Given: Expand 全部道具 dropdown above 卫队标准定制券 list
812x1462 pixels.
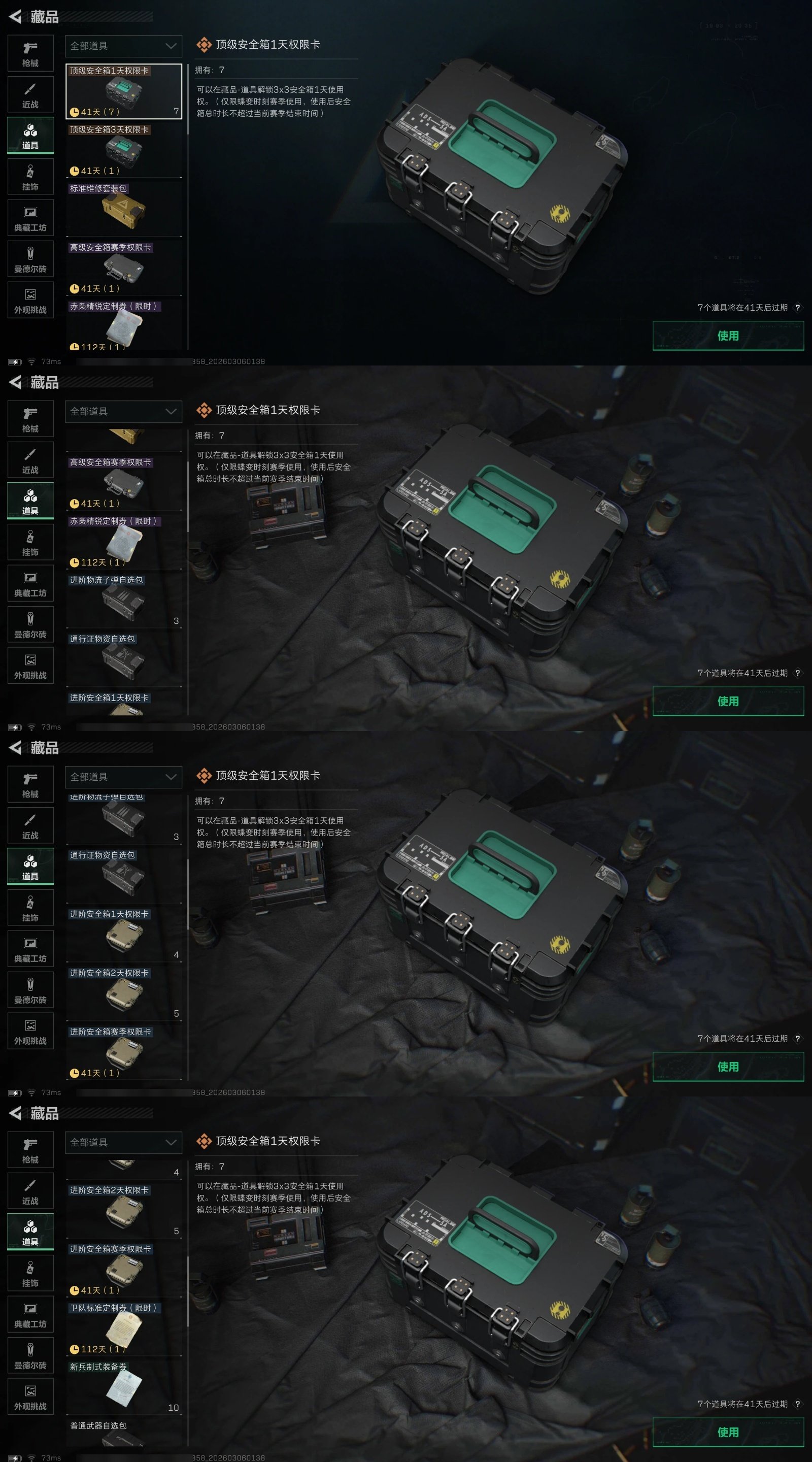Looking at the screenshot, I should pyautogui.click(x=124, y=1143).
